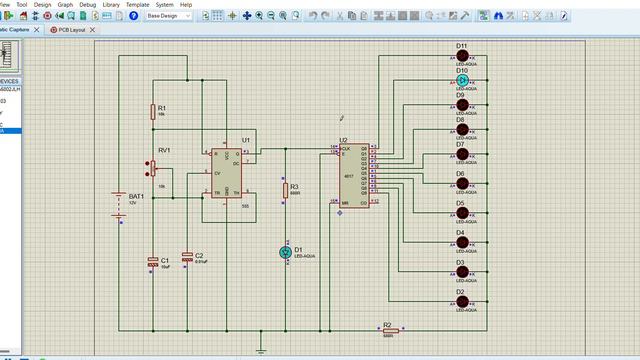Open the Home page icon
The image size is (640, 360).
[x=23, y=16]
